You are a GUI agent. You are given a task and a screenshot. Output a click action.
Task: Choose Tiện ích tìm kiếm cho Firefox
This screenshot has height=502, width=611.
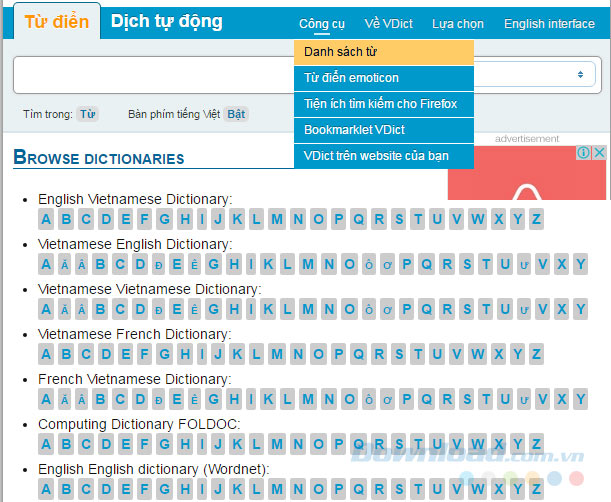point(384,104)
